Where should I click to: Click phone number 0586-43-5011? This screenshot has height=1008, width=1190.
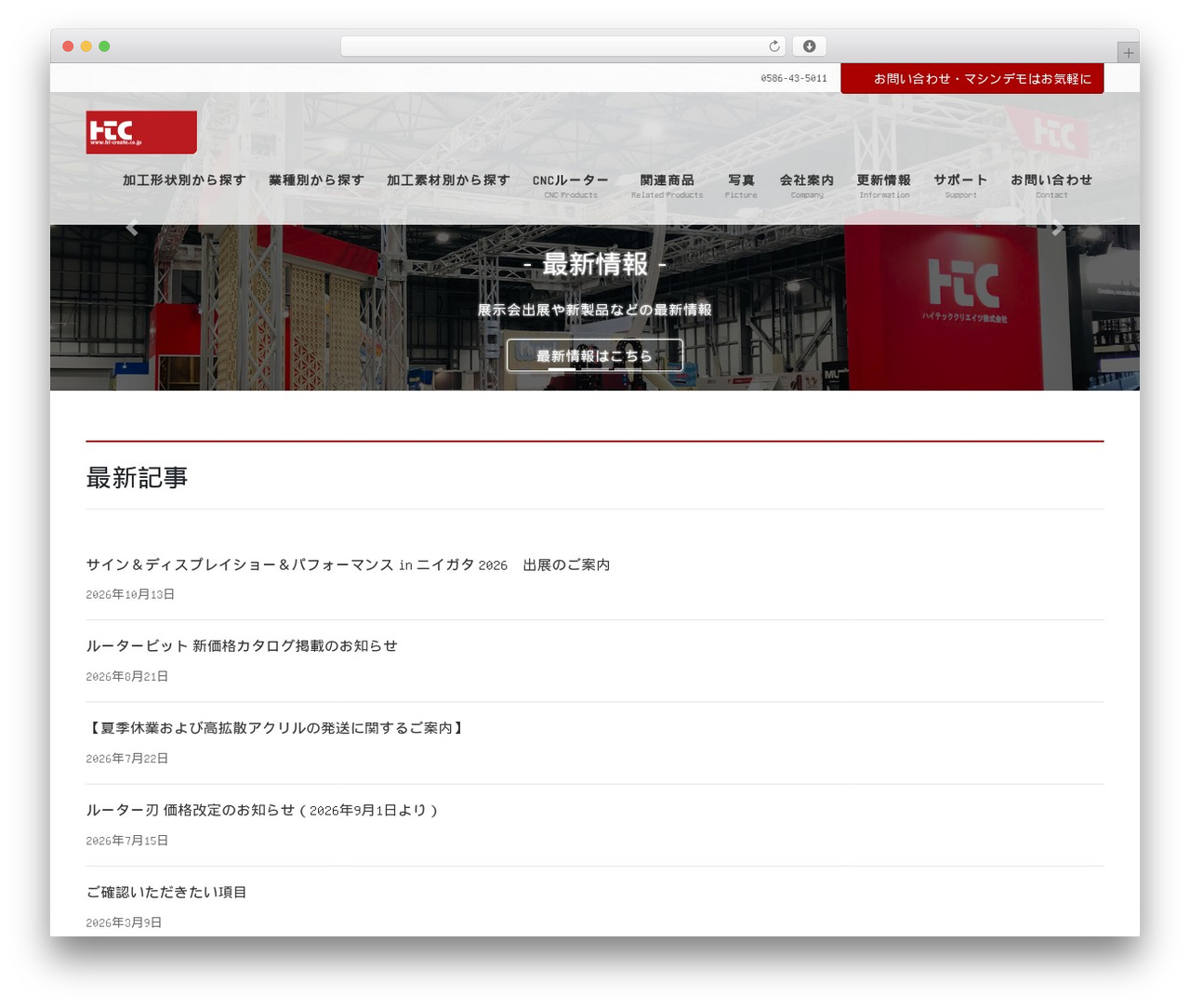[794, 79]
